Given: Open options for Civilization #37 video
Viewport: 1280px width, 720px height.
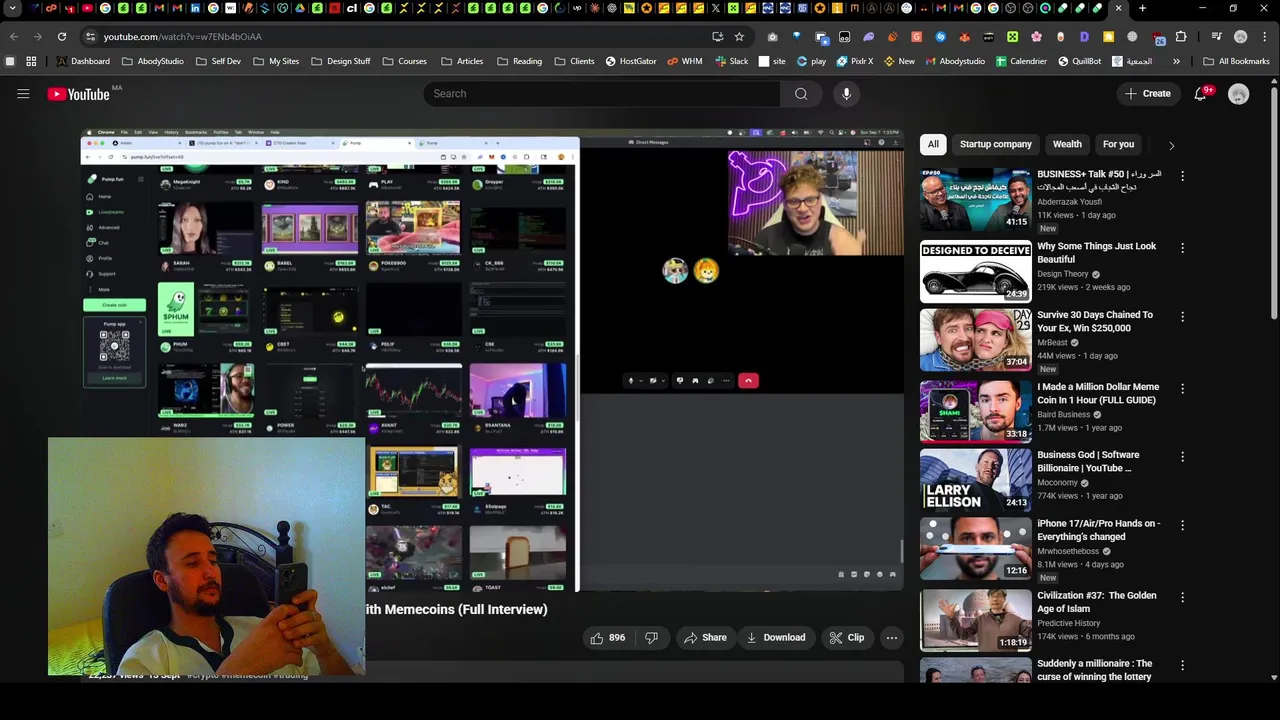Looking at the screenshot, I should tap(1182, 597).
